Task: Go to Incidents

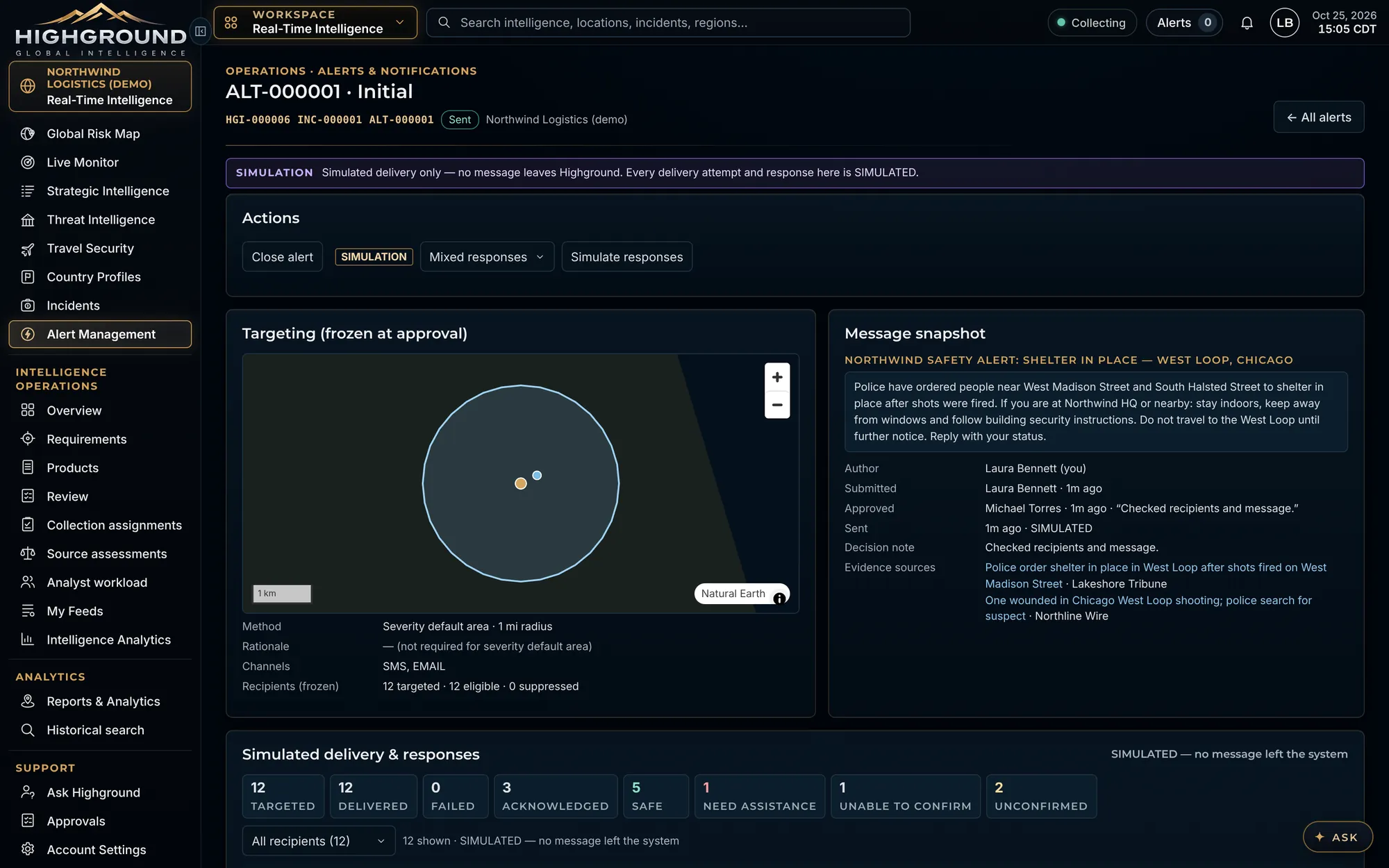Action: pos(100,306)
